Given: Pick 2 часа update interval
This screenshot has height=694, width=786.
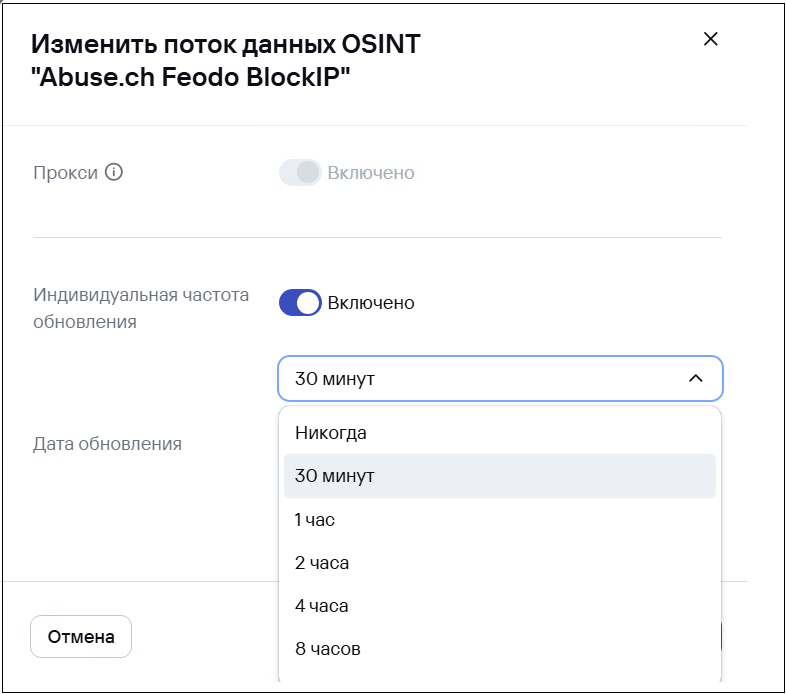Looking at the screenshot, I should pyautogui.click(x=500, y=563).
